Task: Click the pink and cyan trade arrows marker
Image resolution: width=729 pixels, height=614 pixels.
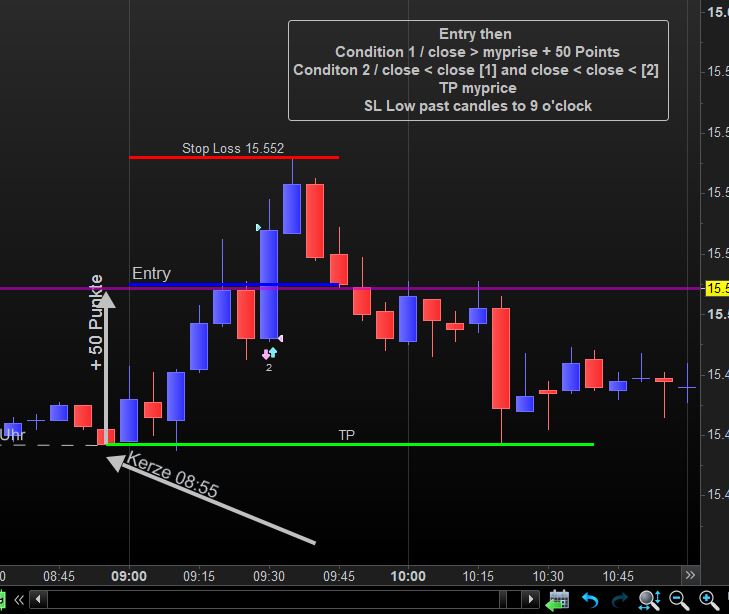Action: click(x=270, y=354)
